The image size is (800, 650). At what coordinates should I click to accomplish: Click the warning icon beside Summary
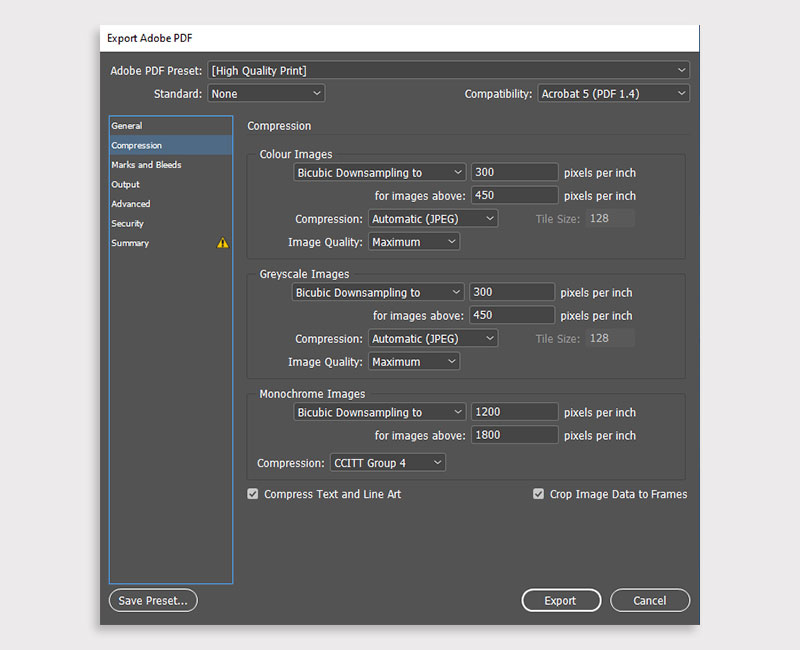[x=222, y=242]
